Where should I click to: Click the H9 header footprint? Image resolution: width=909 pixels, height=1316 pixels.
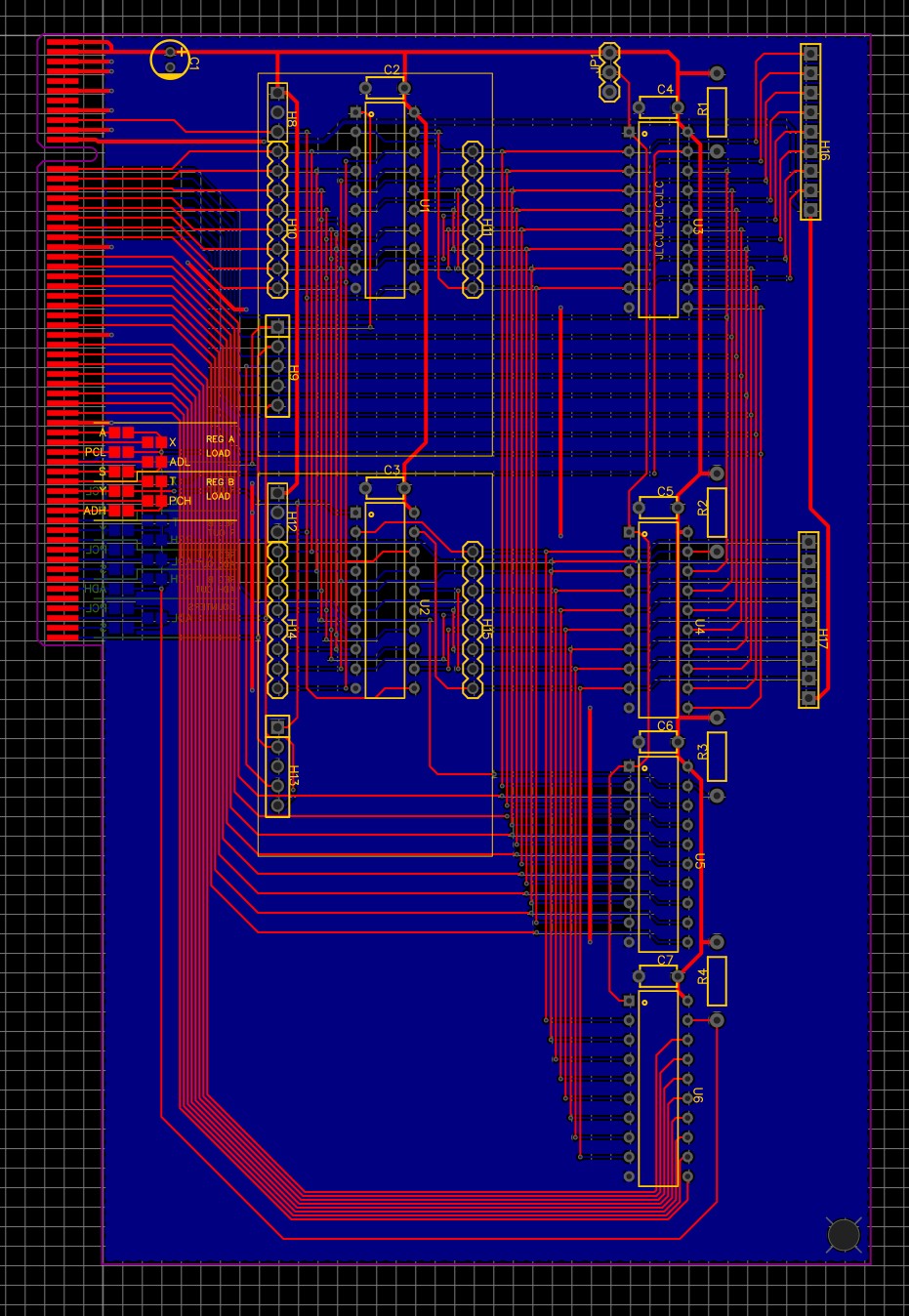coord(277,366)
